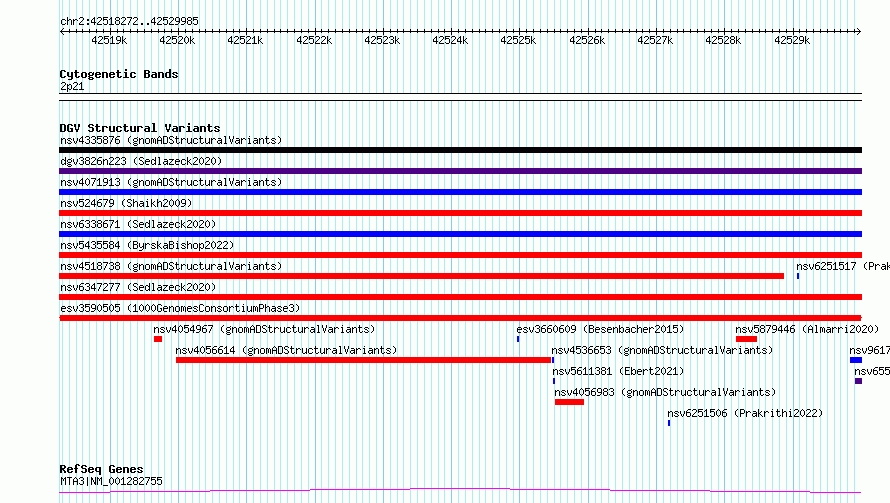
Task: Open nsv4071913 (gnomADStructuralVariants) label
Action: tap(171, 182)
